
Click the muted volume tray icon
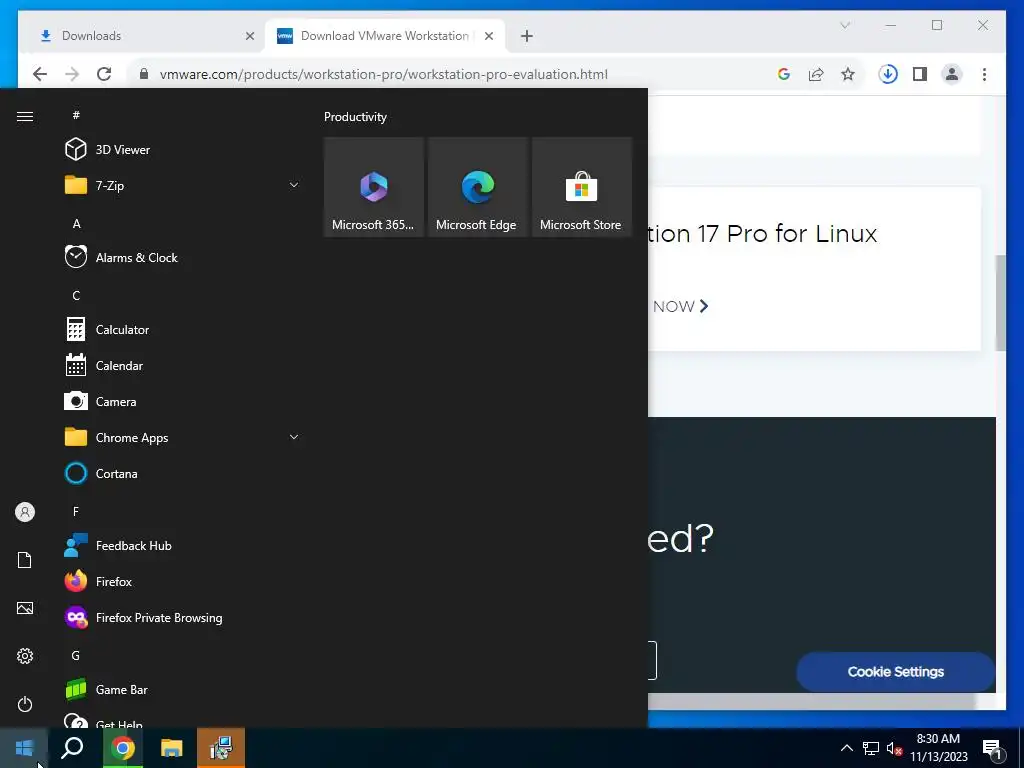894,748
